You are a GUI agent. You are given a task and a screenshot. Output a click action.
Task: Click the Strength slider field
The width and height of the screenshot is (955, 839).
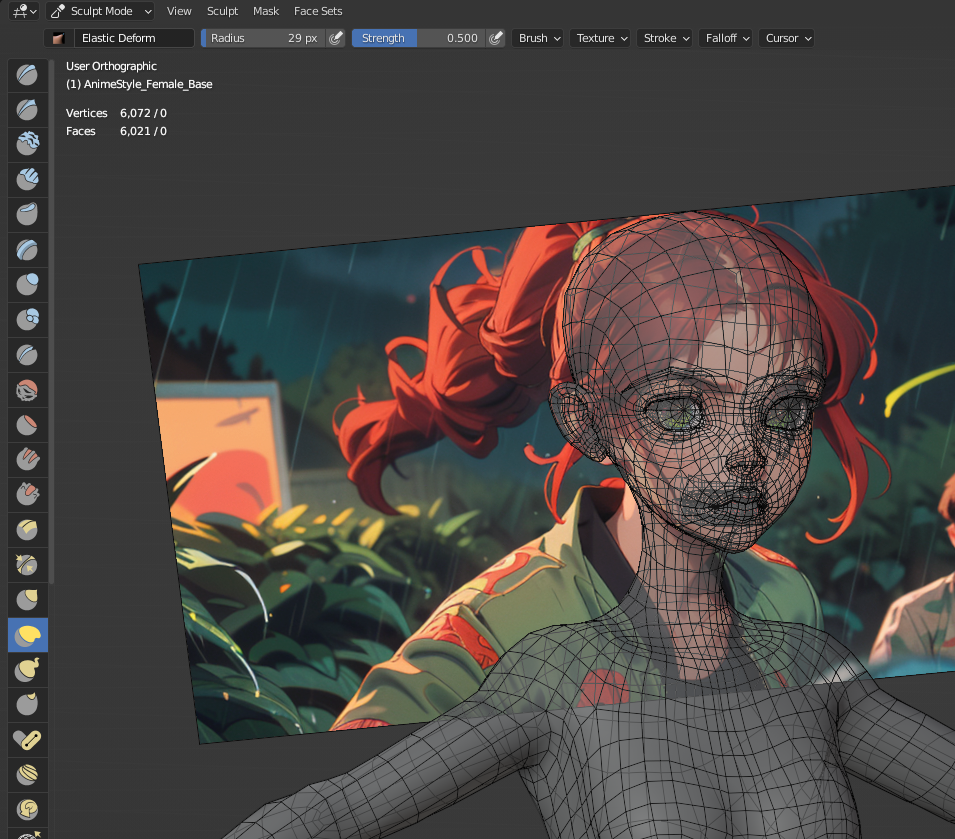tap(419, 38)
